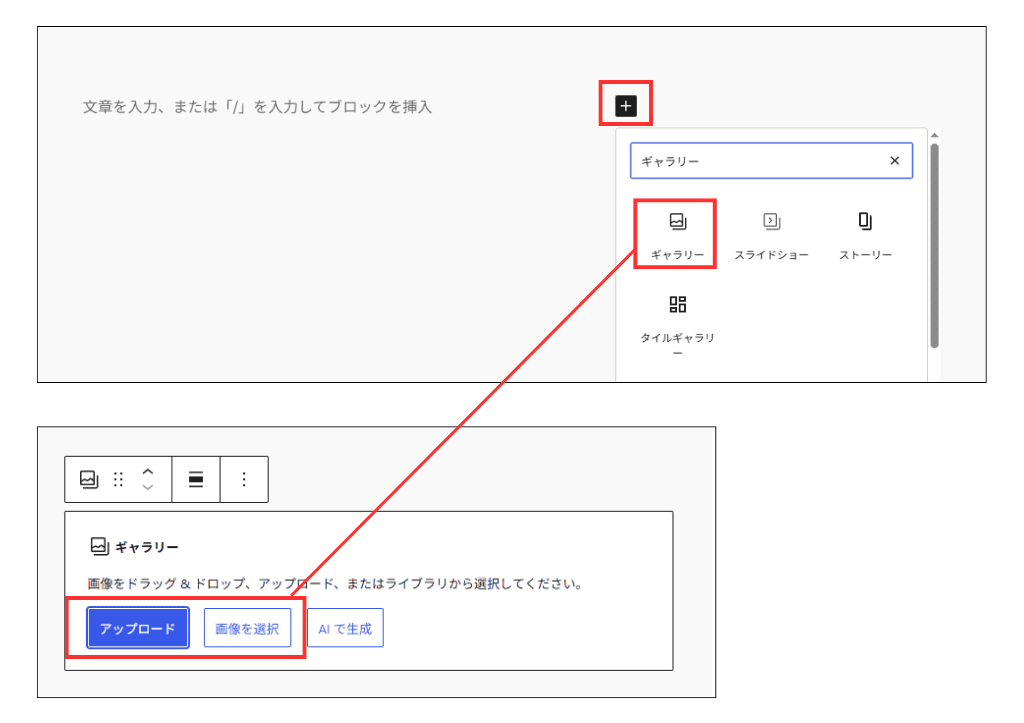Click the gallery block type icon in the toolbar
This screenshot has height=723, width=1024.
(88, 479)
